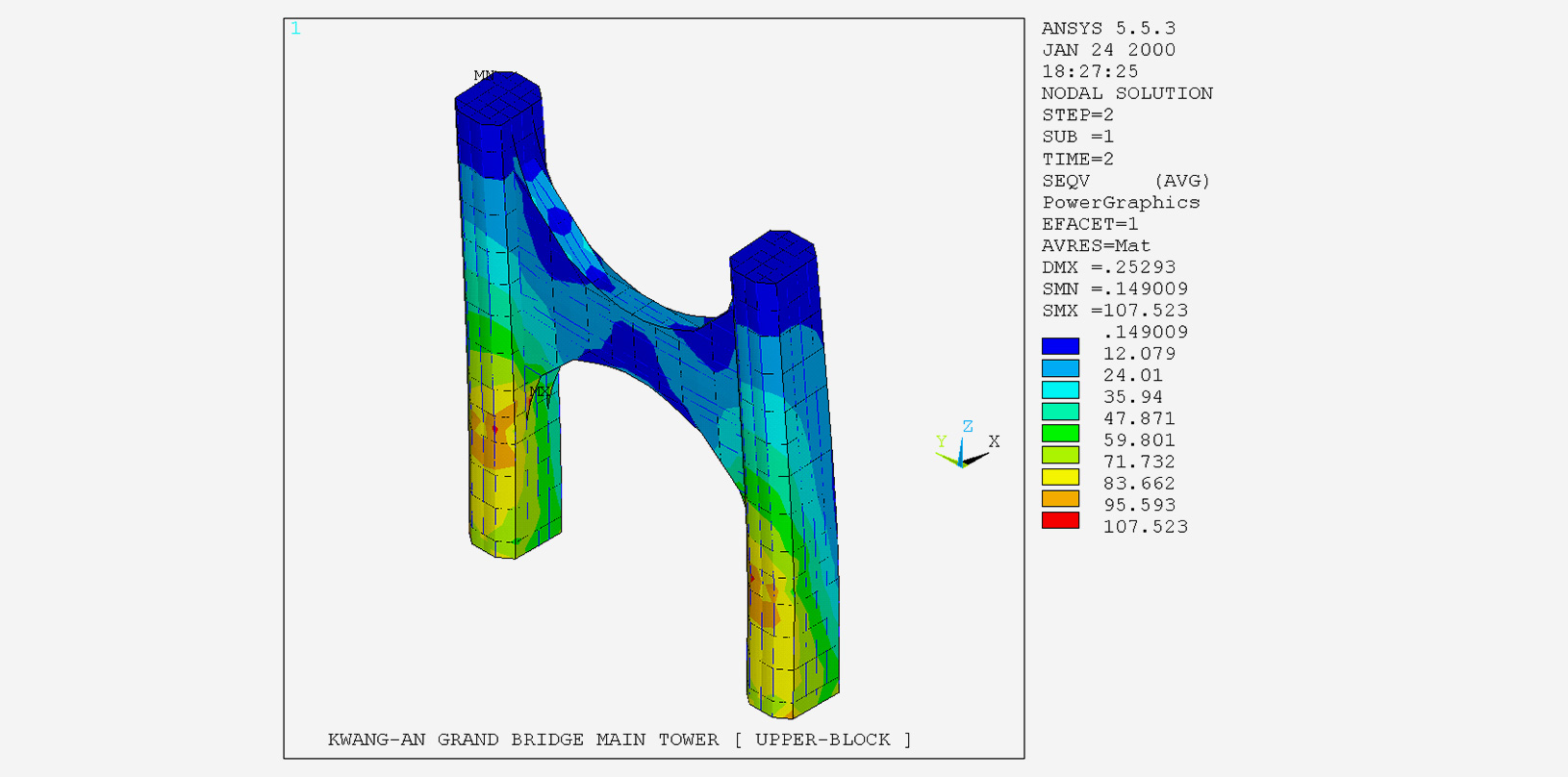
Task: Click the 18:27:25 time text
Action: 1090,72
